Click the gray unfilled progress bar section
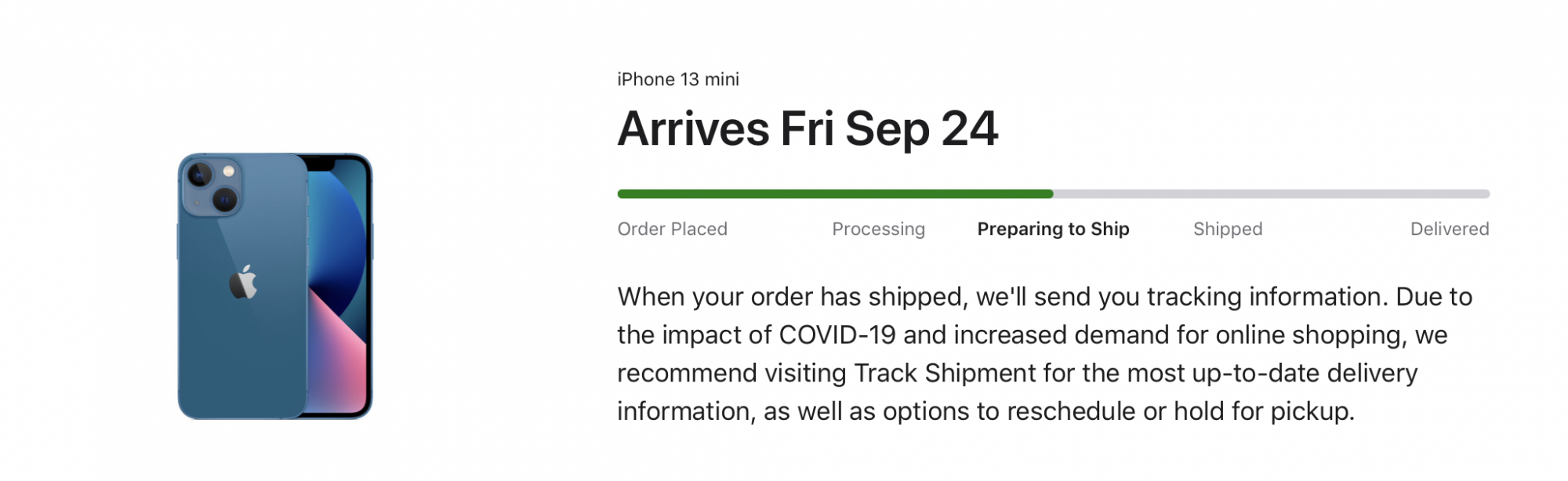1568x481 pixels. (x=1270, y=193)
